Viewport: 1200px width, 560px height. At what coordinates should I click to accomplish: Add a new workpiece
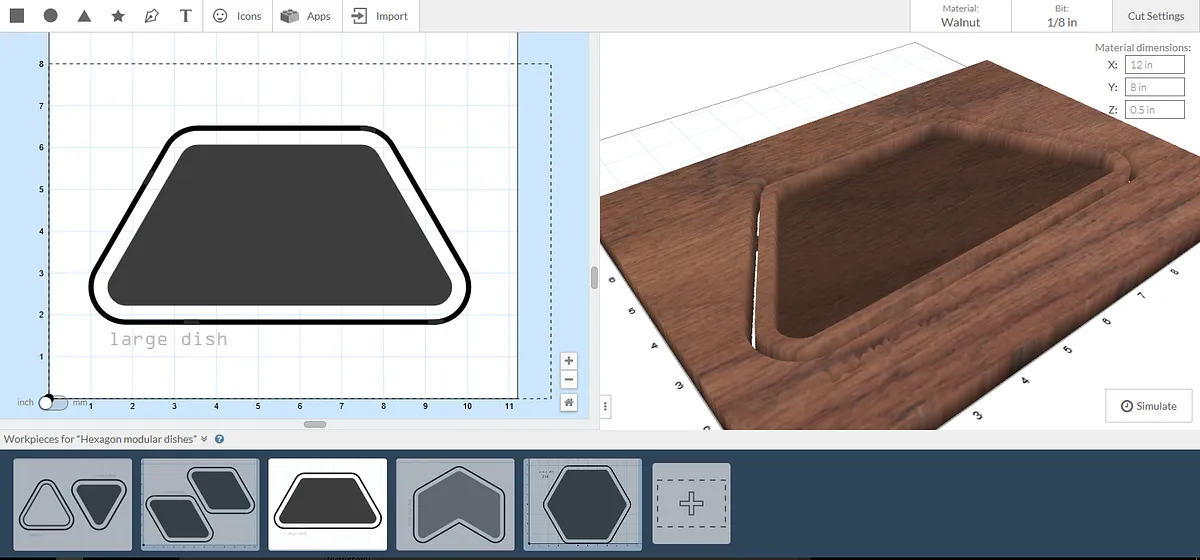click(691, 503)
